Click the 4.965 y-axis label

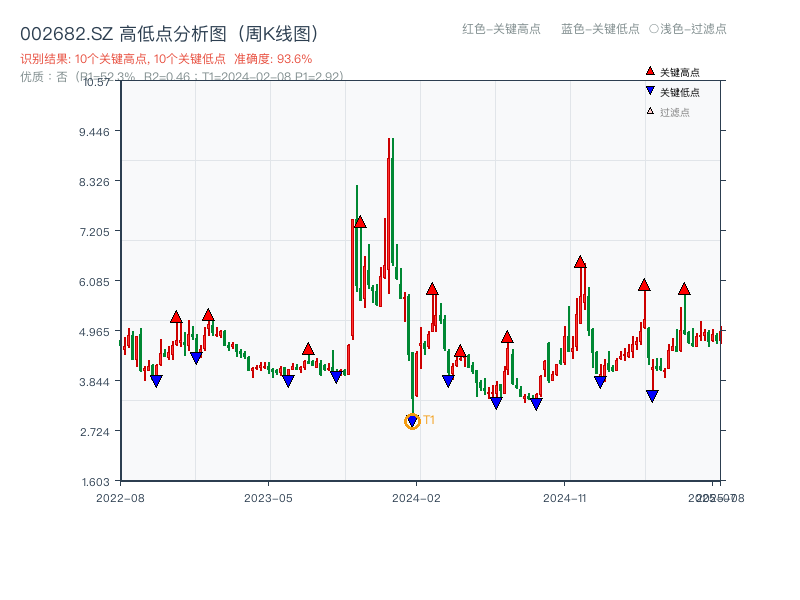[x=94, y=332]
